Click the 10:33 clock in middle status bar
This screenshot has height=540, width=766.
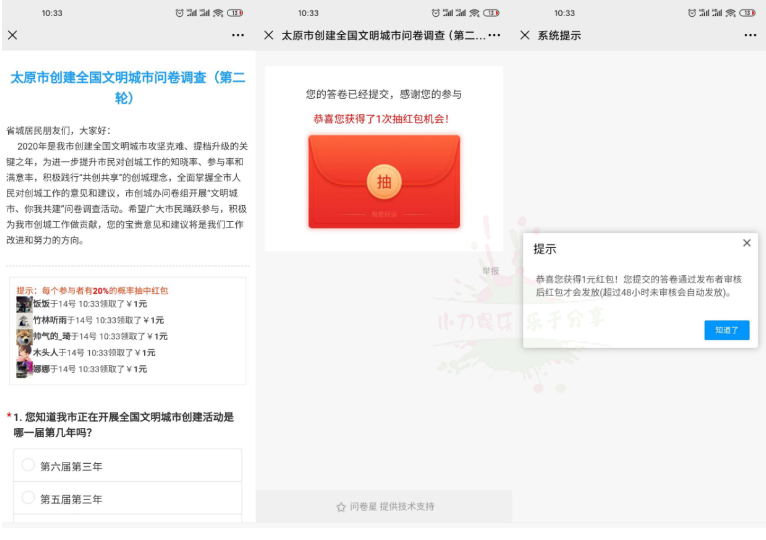(x=308, y=13)
